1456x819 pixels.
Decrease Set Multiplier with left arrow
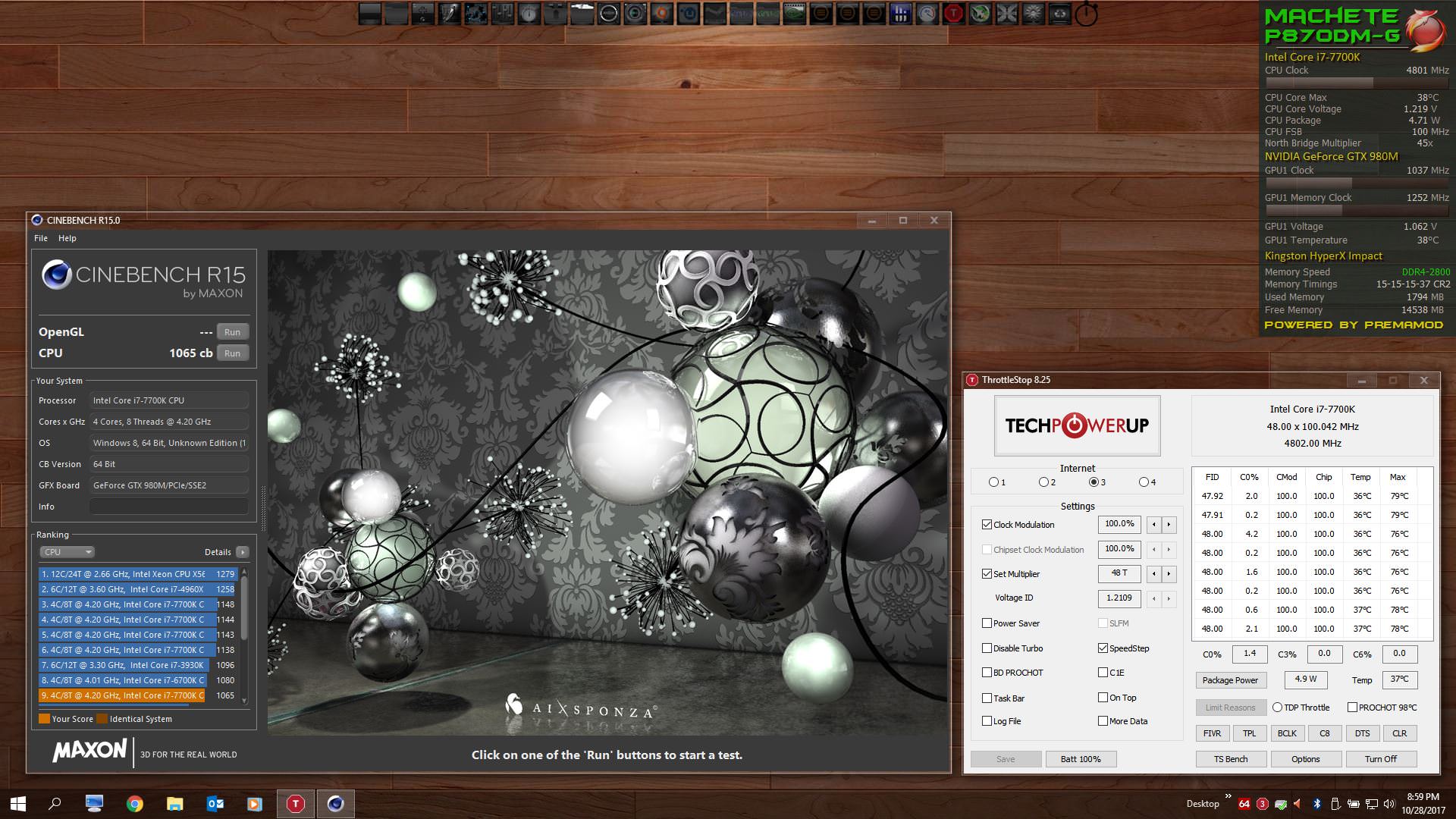click(x=1154, y=574)
